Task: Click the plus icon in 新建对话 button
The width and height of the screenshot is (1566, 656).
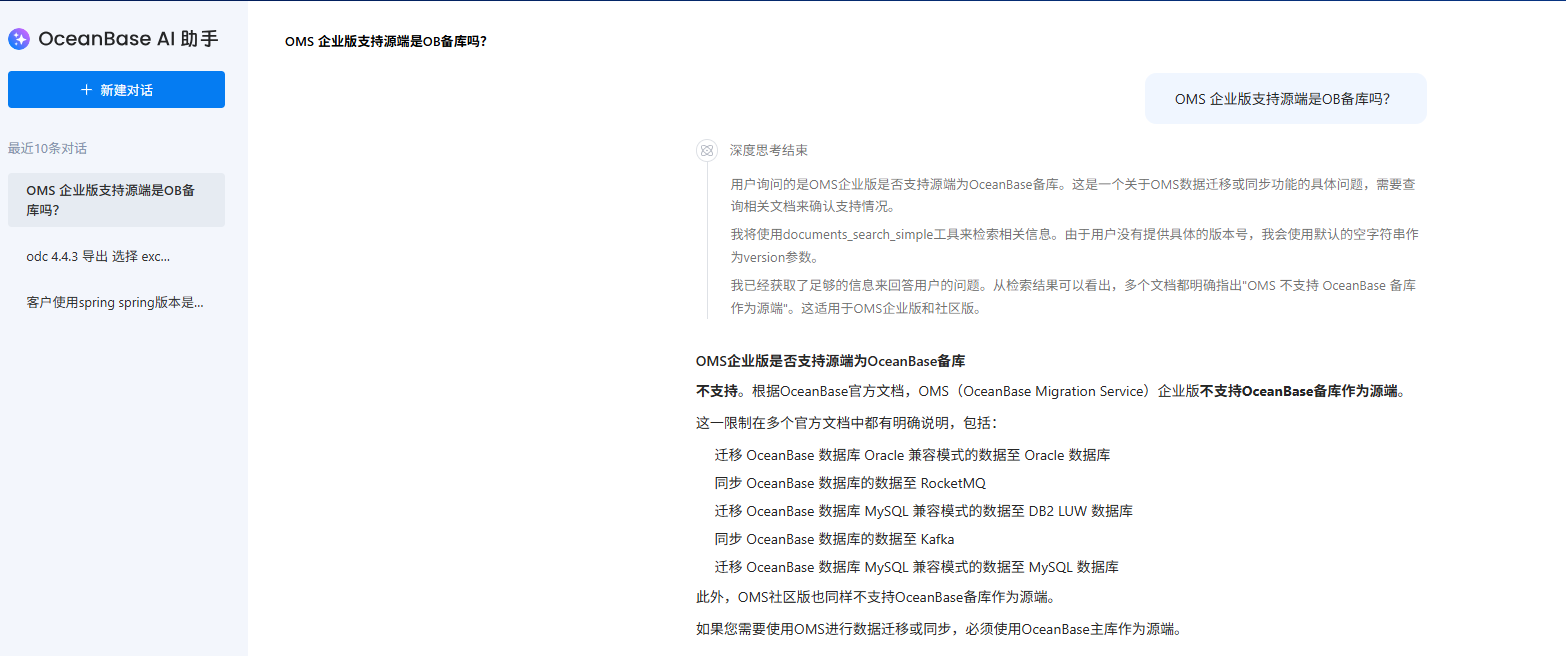Action: (86, 90)
